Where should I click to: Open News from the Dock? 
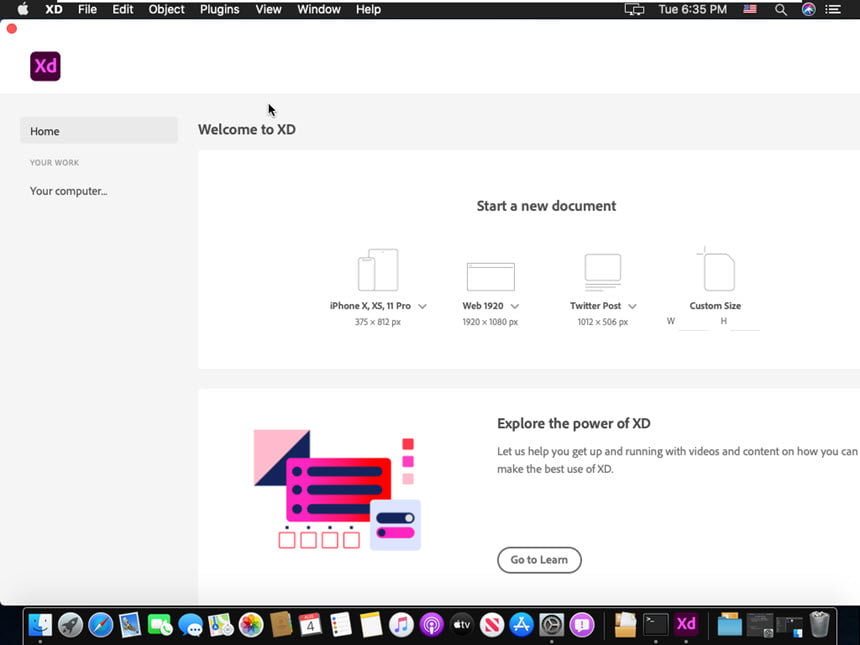click(x=492, y=625)
